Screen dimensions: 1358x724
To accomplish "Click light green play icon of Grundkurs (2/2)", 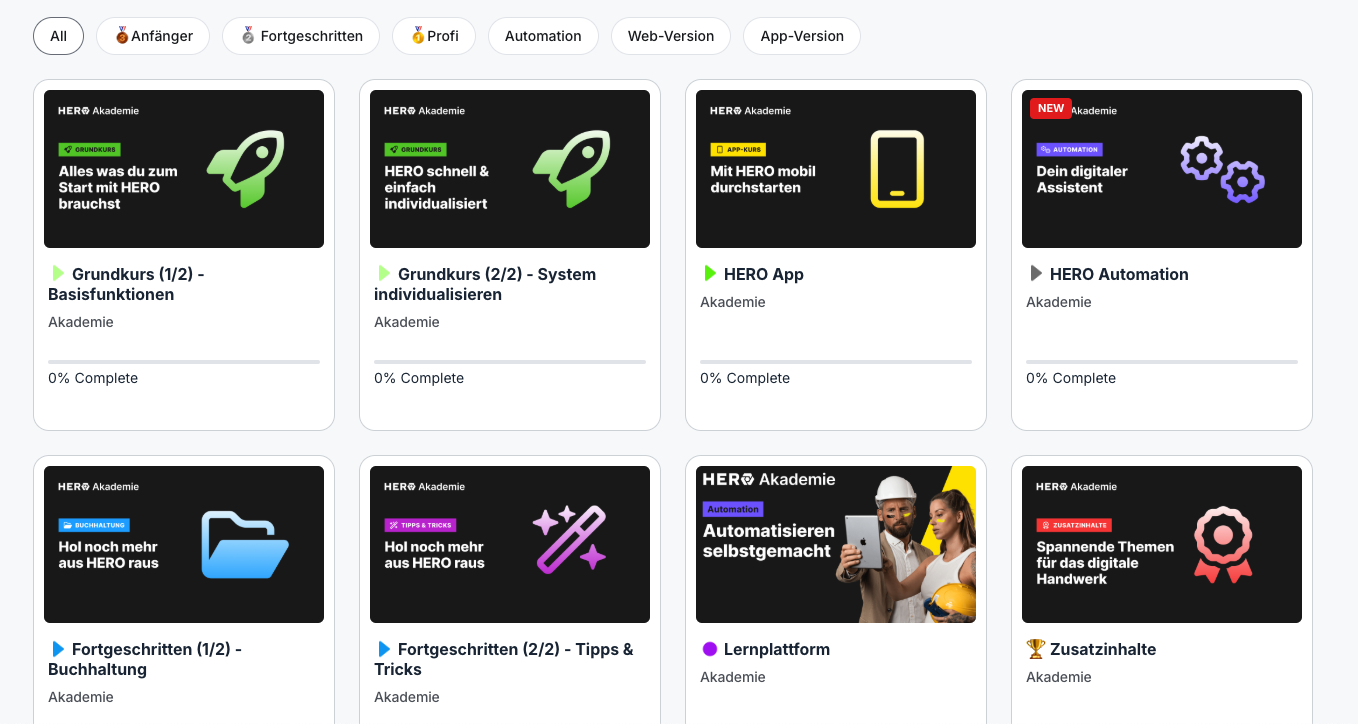I will click(383, 273).
